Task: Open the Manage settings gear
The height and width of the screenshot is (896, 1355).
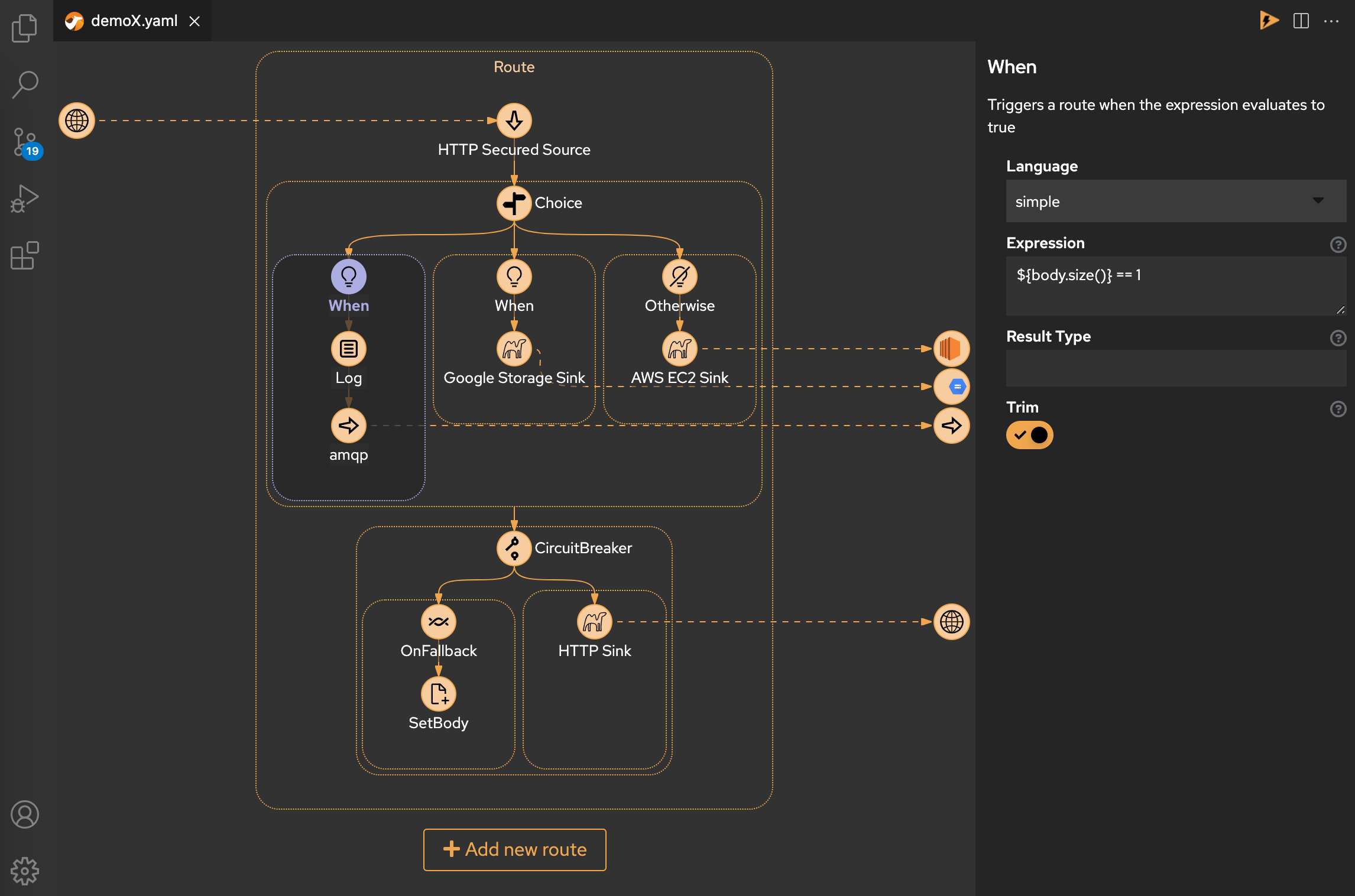Action: (24, 871)
